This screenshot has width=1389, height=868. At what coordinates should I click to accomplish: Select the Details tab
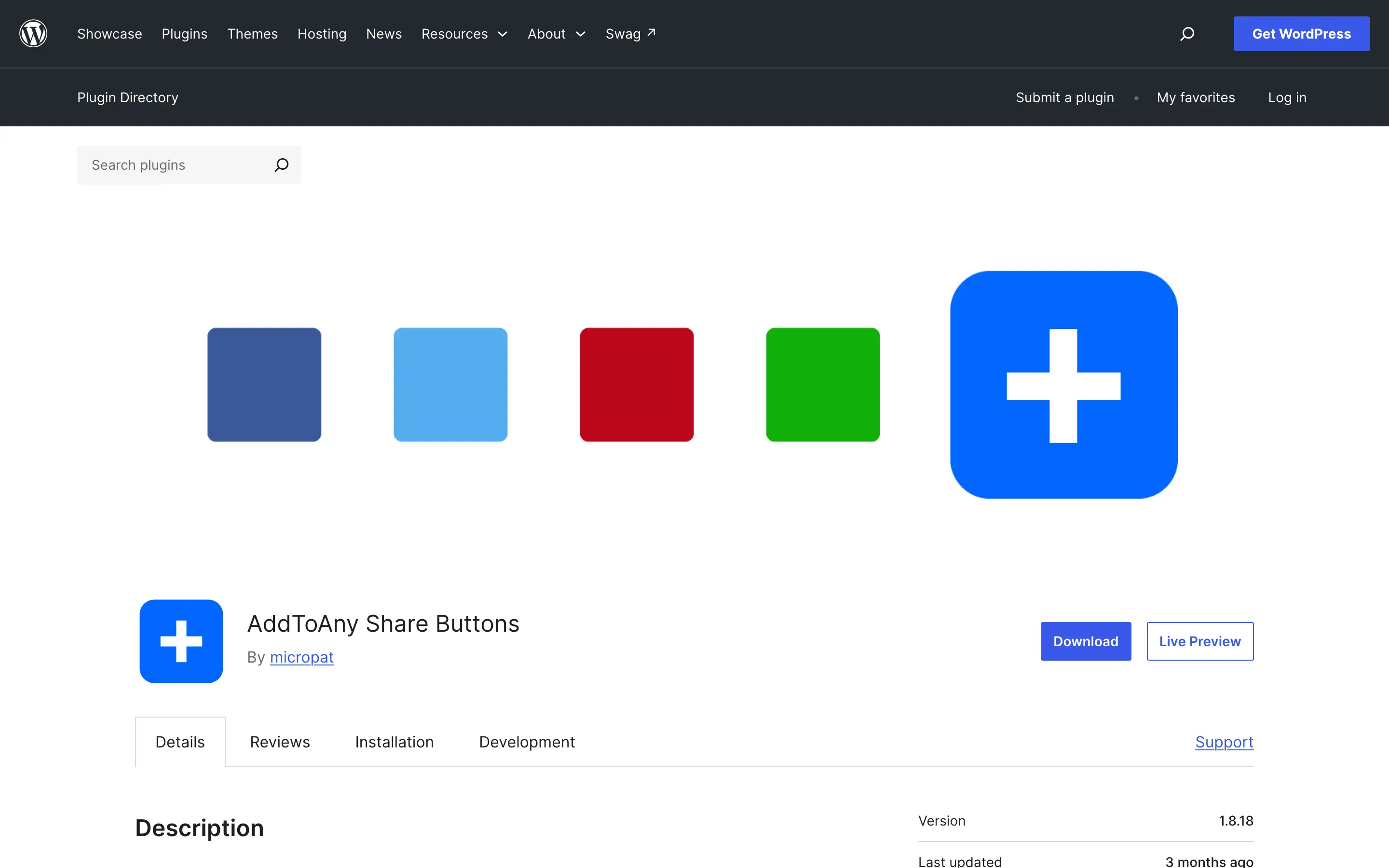[x=180, y=742]
